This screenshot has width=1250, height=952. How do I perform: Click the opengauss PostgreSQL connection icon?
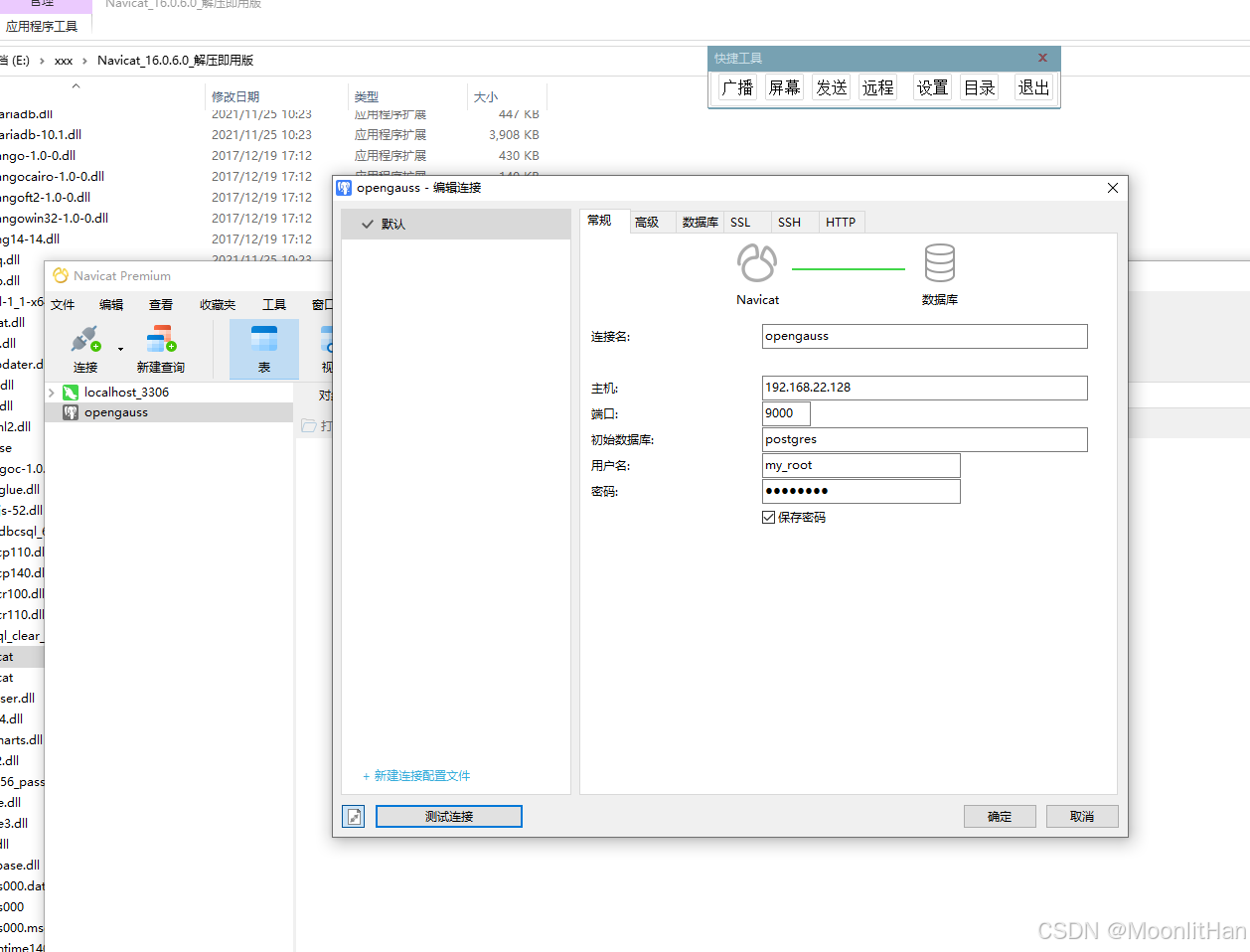click(x=71, y=412)
